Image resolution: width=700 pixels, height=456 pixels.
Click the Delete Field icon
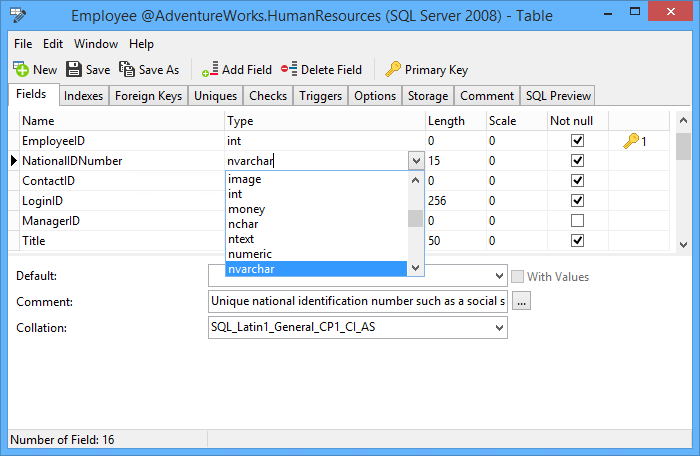point(289,69)
